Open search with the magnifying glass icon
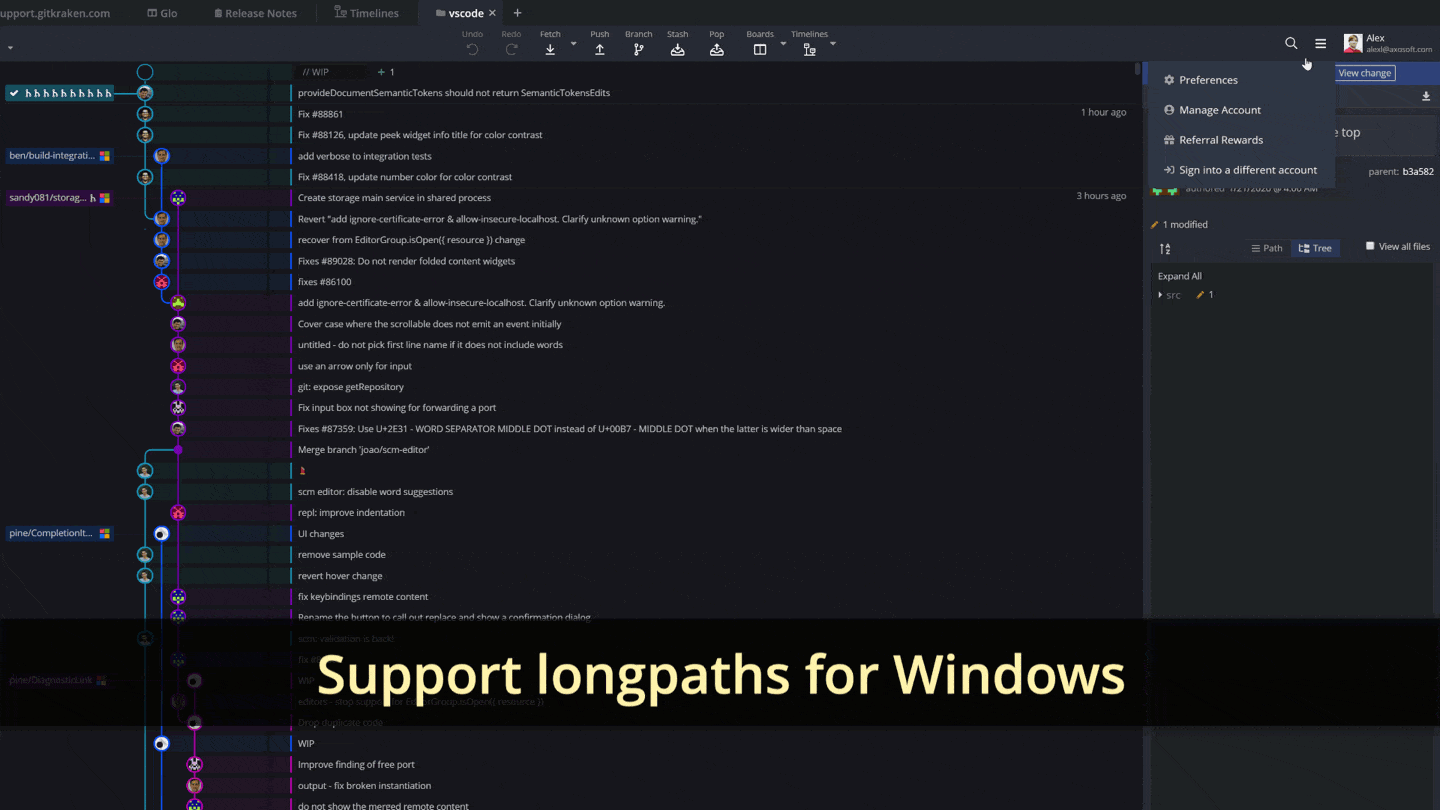 coord(1291,43)
